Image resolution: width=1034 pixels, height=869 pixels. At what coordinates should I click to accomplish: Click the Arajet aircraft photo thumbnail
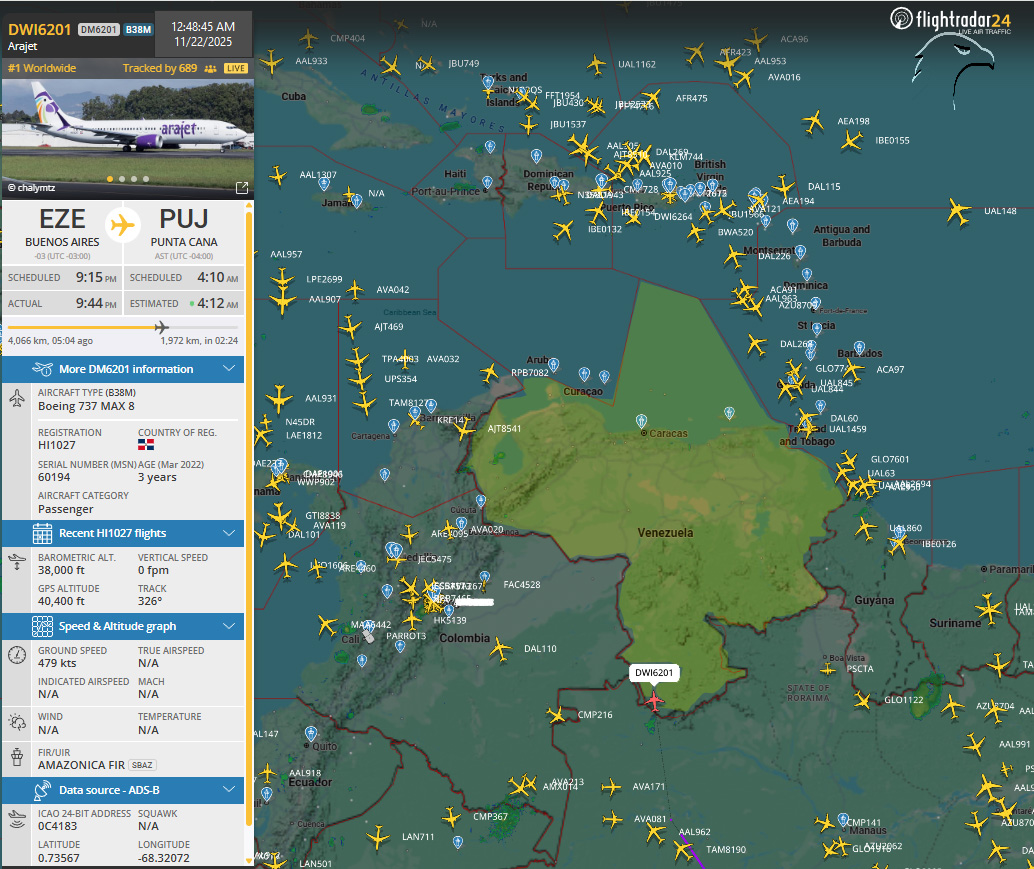[x=128, y=139]
